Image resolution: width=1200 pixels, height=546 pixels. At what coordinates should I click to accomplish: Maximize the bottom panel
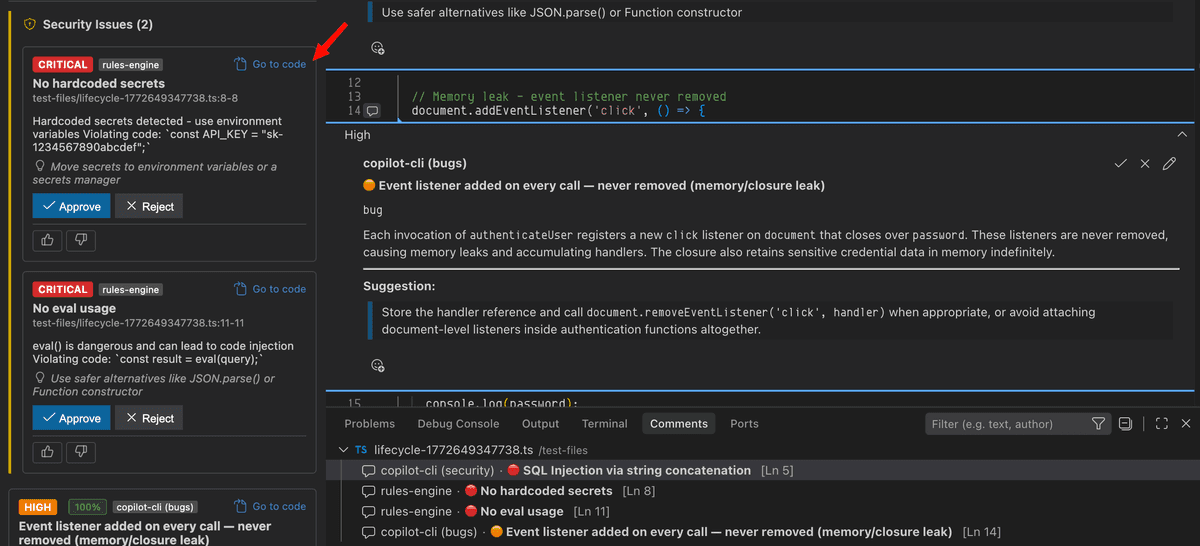pos(1161,424)
